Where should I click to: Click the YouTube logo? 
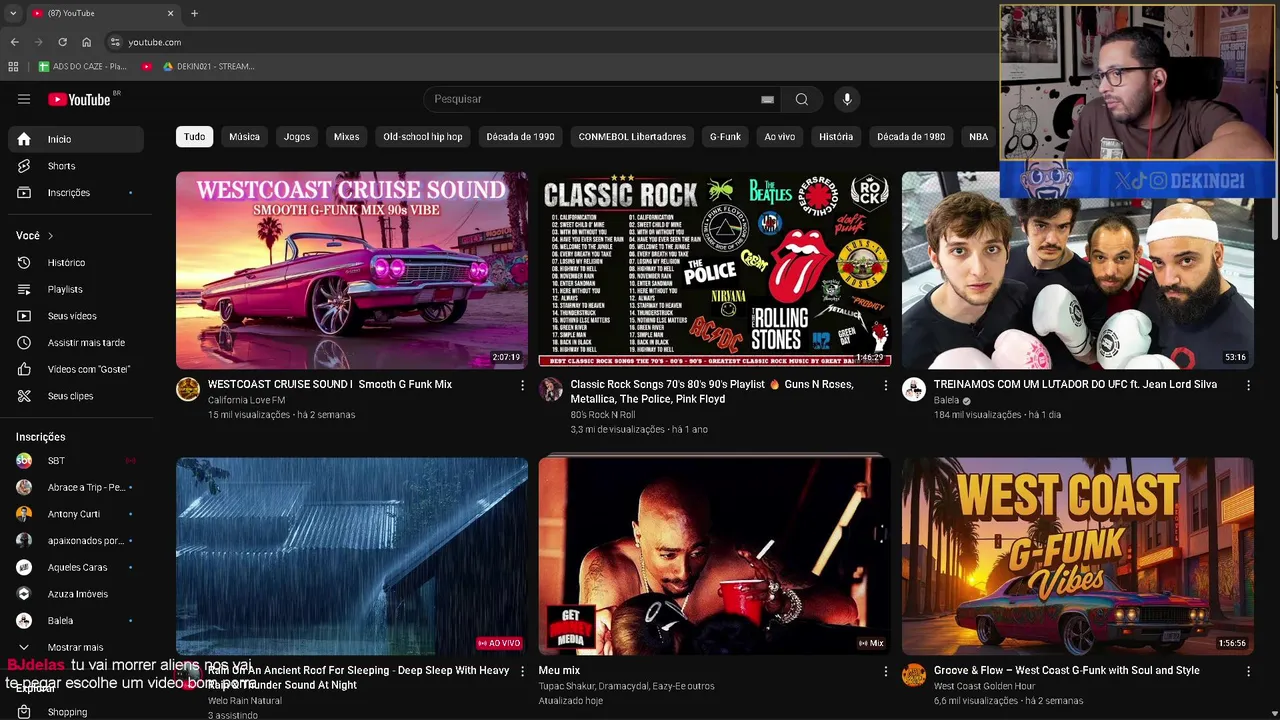click(79, 99)
